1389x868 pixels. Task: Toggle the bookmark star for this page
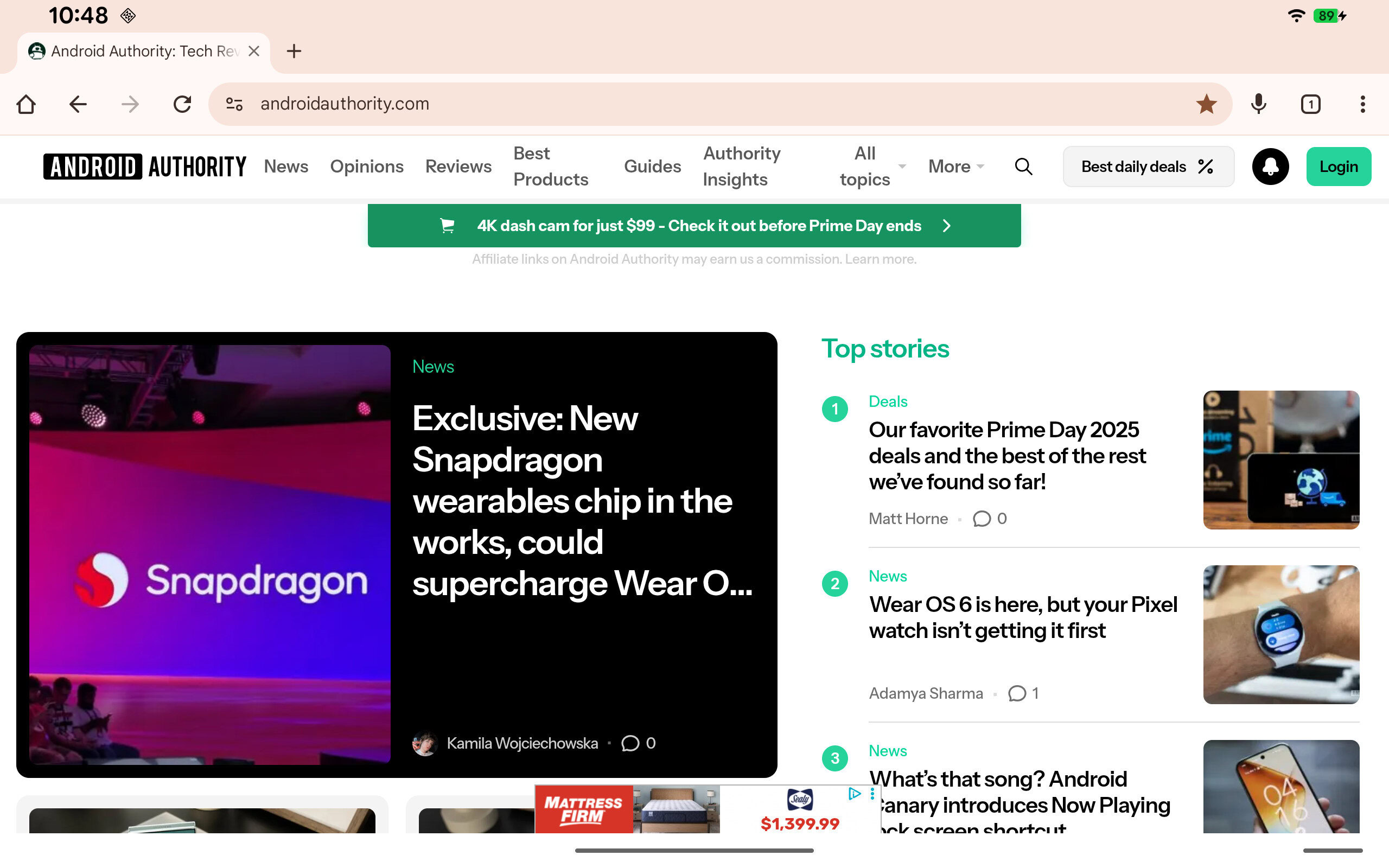pos(1206,104)
